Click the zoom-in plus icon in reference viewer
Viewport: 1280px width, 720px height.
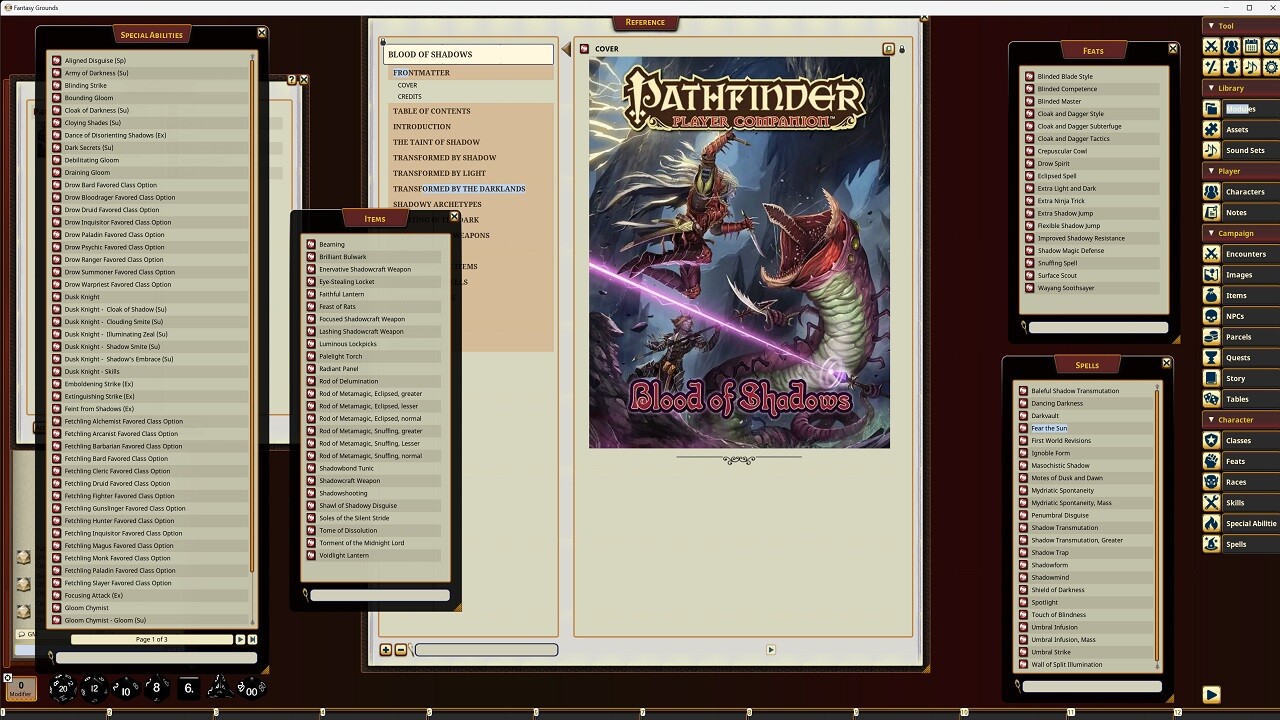pos(386,650)
